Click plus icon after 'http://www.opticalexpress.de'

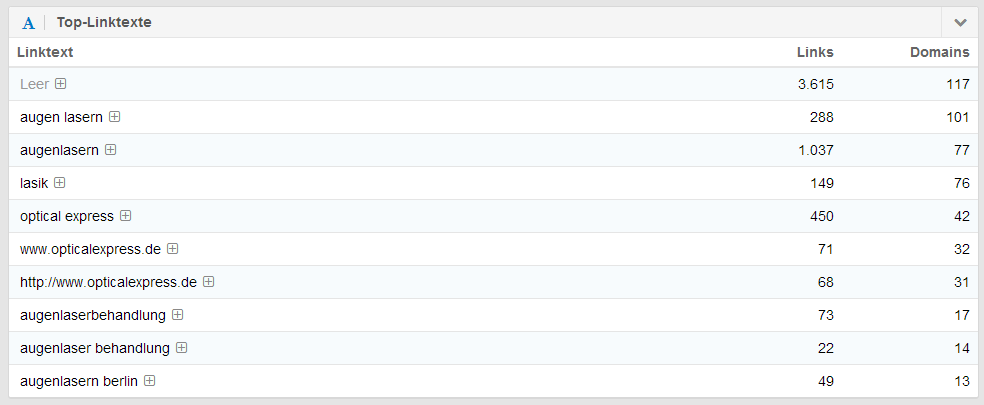click(209, 282)
